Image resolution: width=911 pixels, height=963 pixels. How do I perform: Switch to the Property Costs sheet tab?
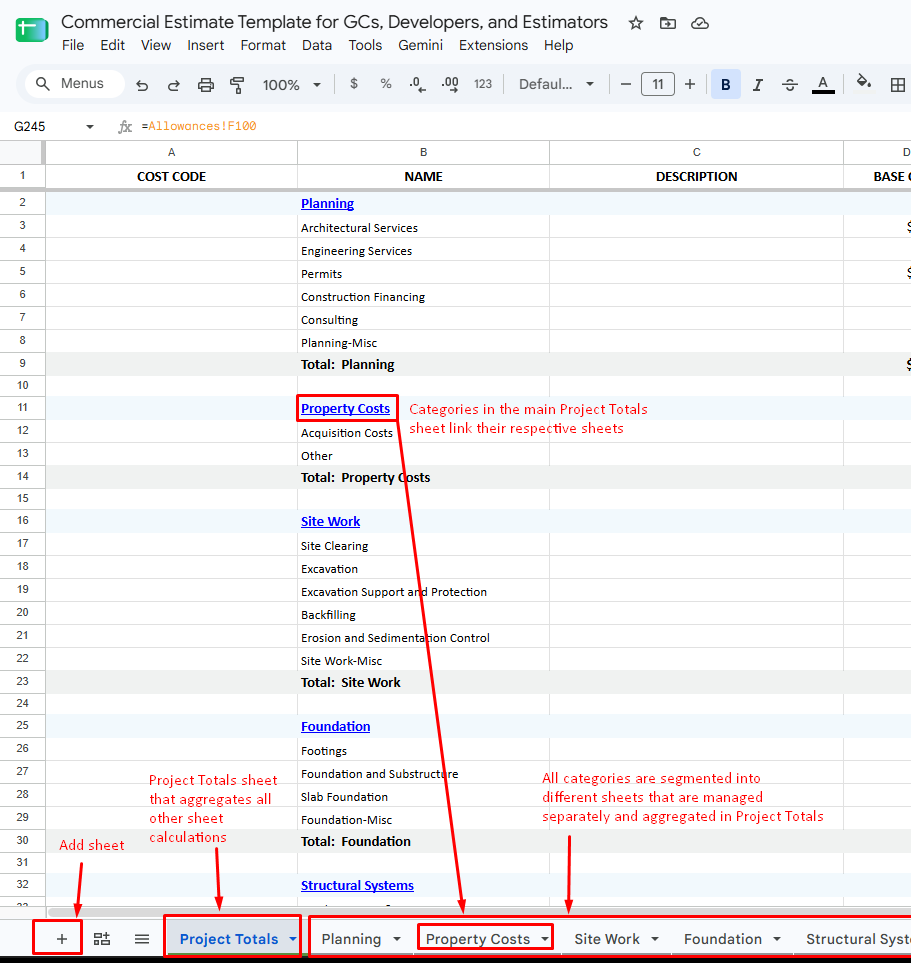coord(478,939)
